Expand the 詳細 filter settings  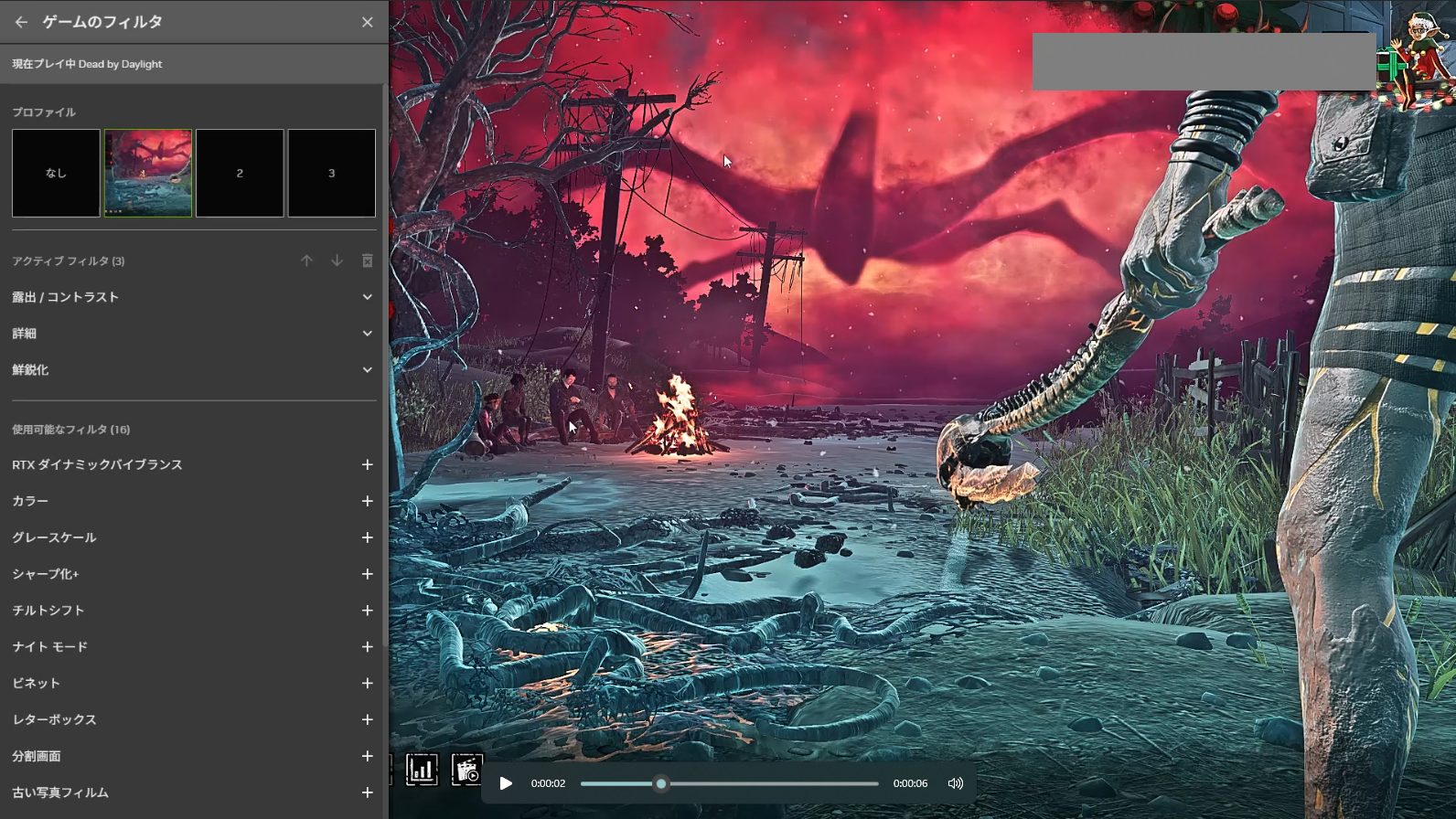(367, 334)
